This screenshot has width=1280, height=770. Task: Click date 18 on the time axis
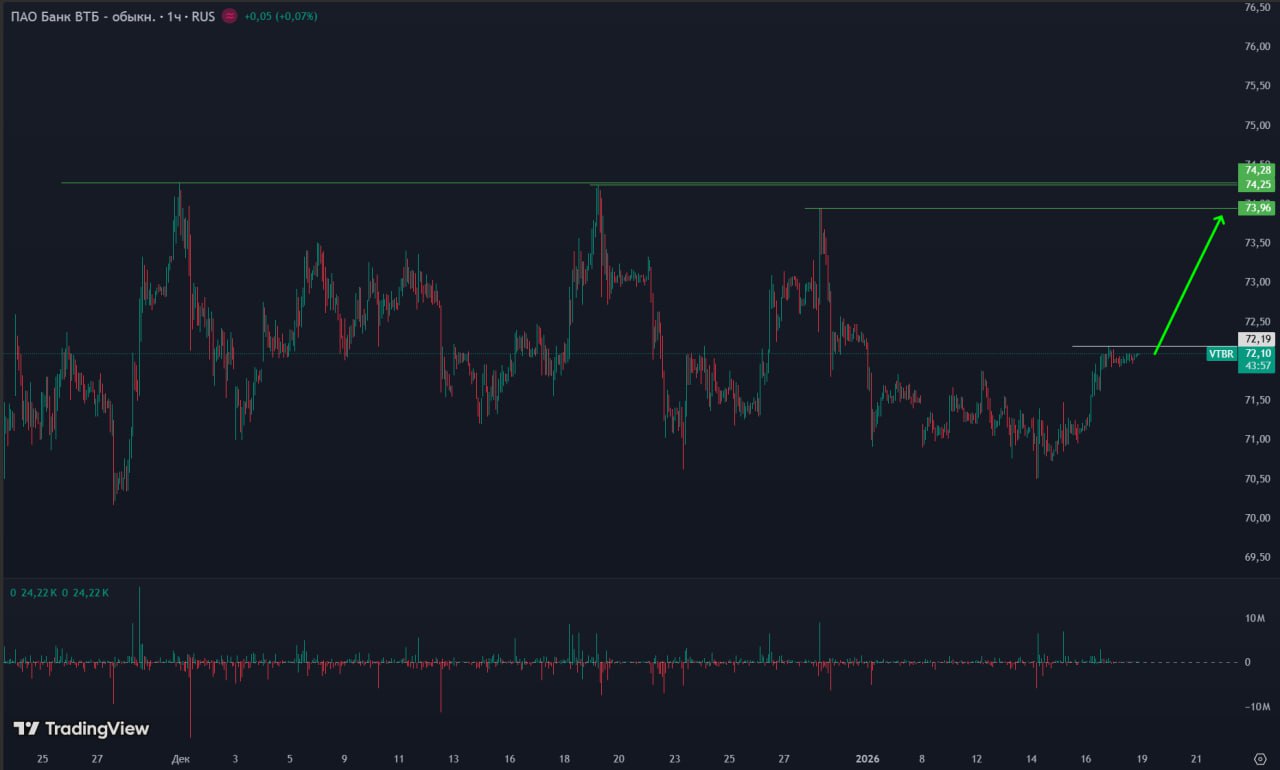565,759
